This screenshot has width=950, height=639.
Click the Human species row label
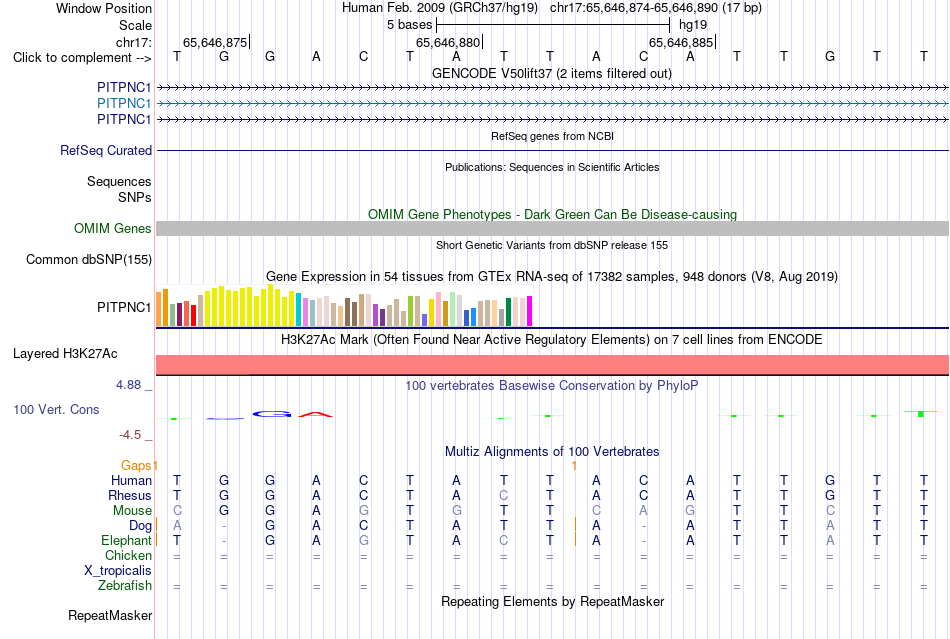[x=131, y=480]
